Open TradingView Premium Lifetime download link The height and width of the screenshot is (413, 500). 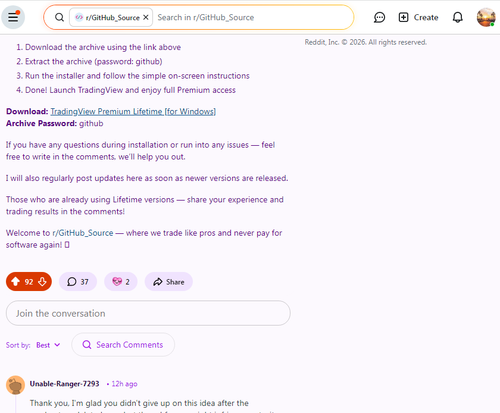pos(133,111)
